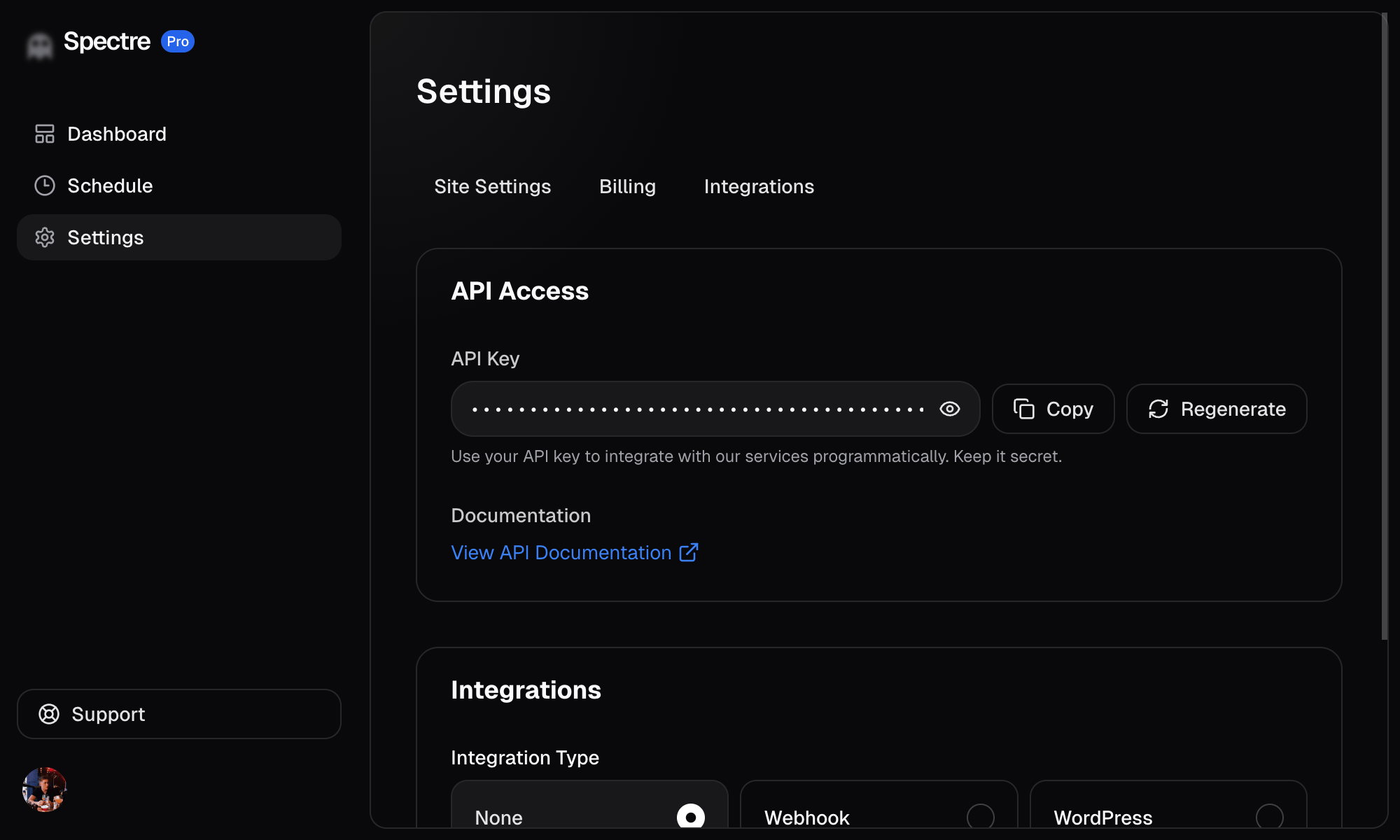
Task: Select the Schedule clock icon
Action: (45, 185)
